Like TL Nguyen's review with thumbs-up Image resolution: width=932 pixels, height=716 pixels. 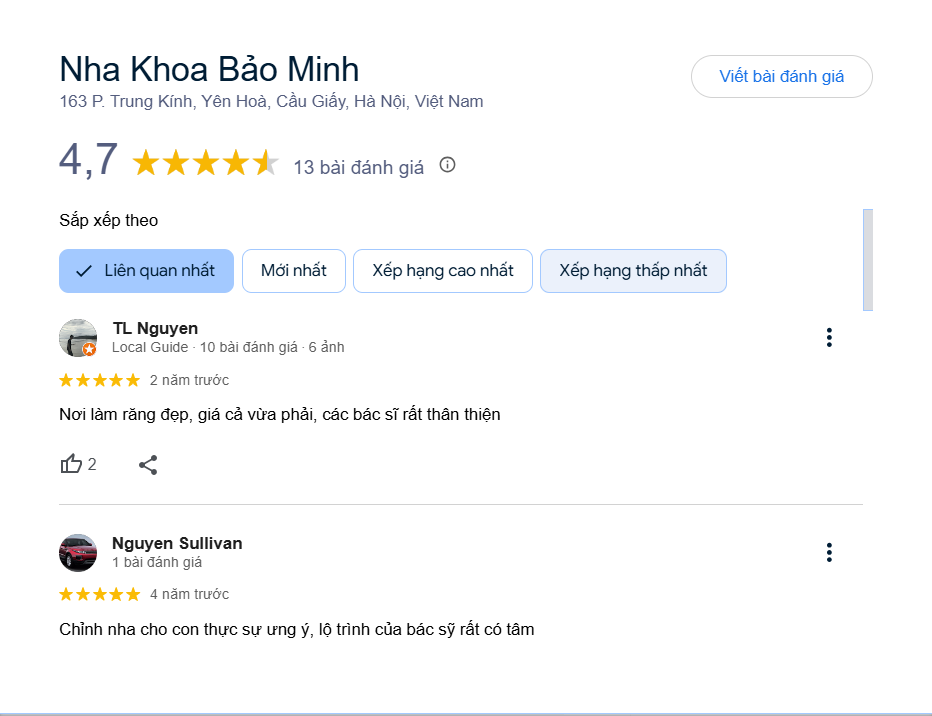72,464
